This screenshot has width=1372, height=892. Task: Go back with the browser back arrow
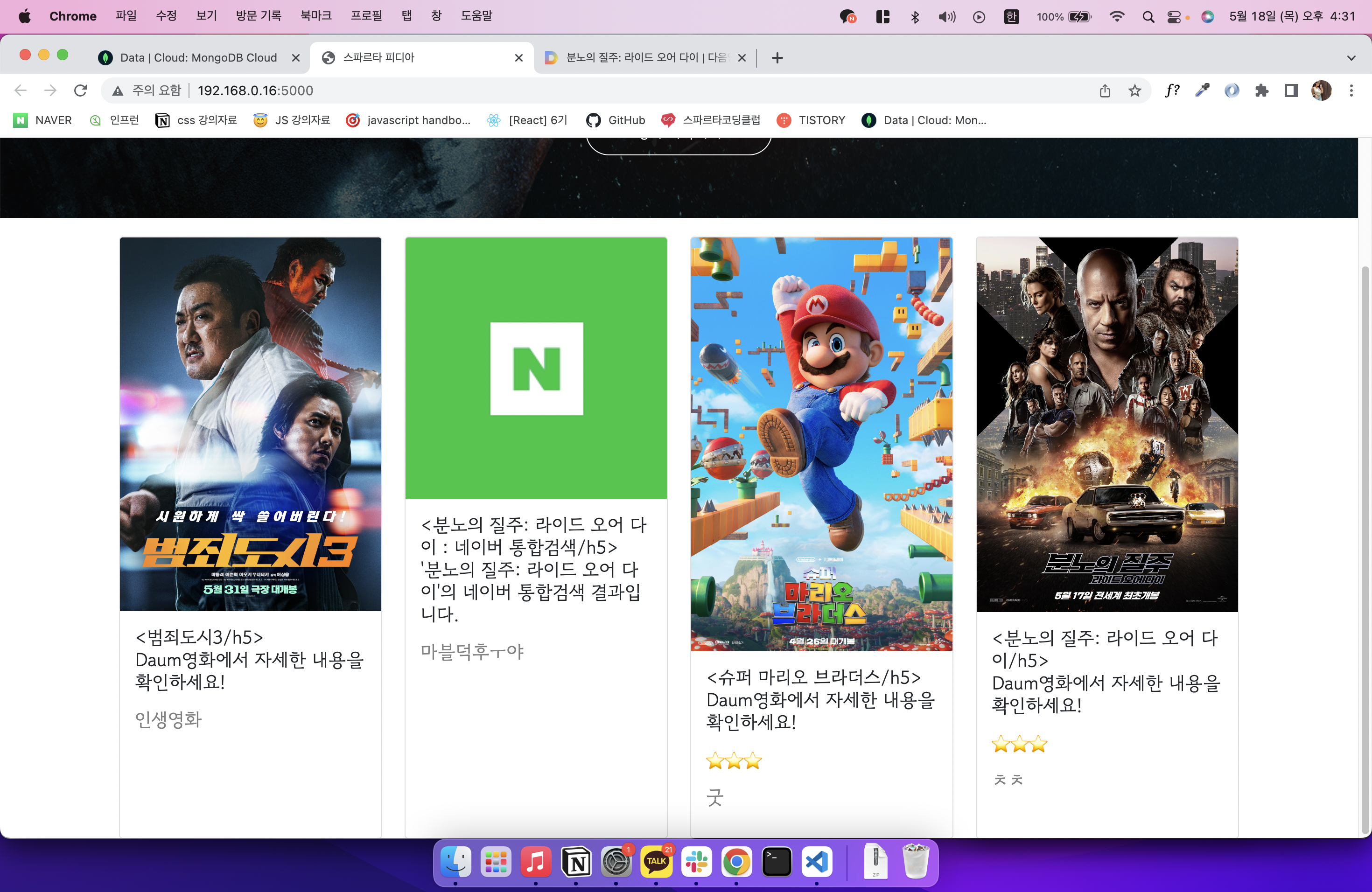point(21,91)
